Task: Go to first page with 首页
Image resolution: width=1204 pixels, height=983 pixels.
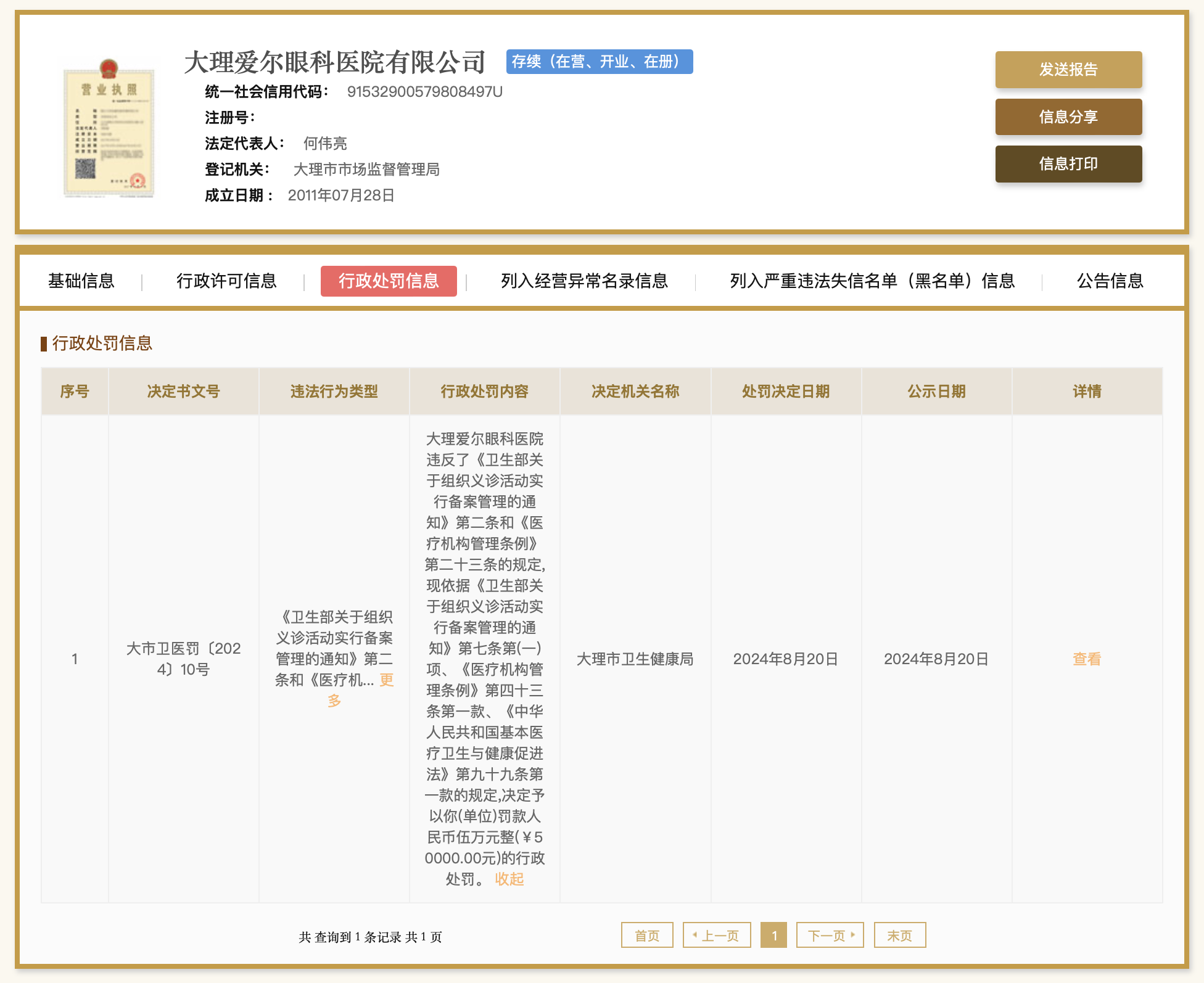Action: 646,936
